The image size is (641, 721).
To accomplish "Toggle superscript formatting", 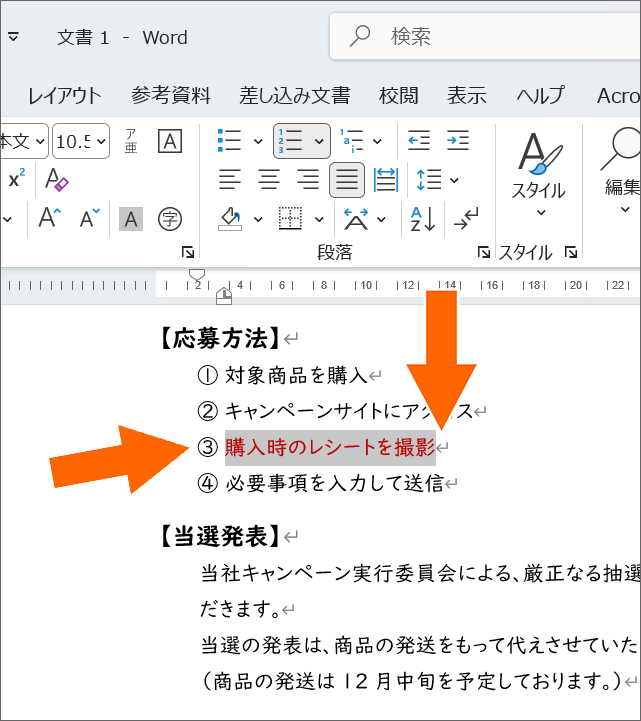I will point(17,179).
